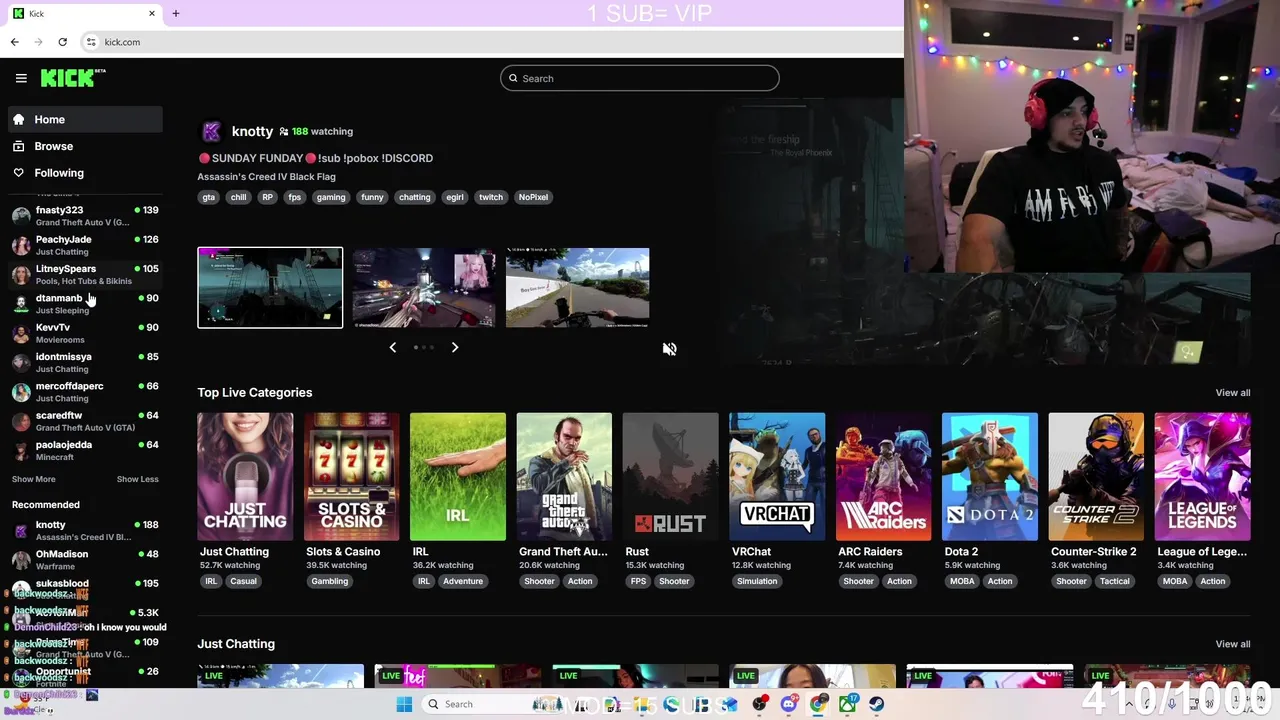Open Rust category card
1280x720 pixels.
(x=670, y=476)
